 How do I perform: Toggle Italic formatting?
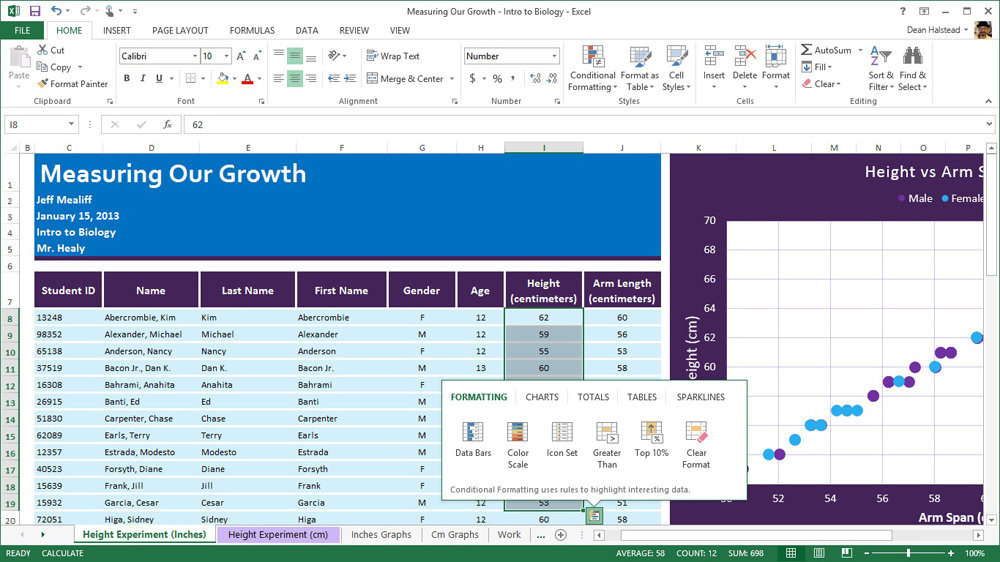coord(143,78)
